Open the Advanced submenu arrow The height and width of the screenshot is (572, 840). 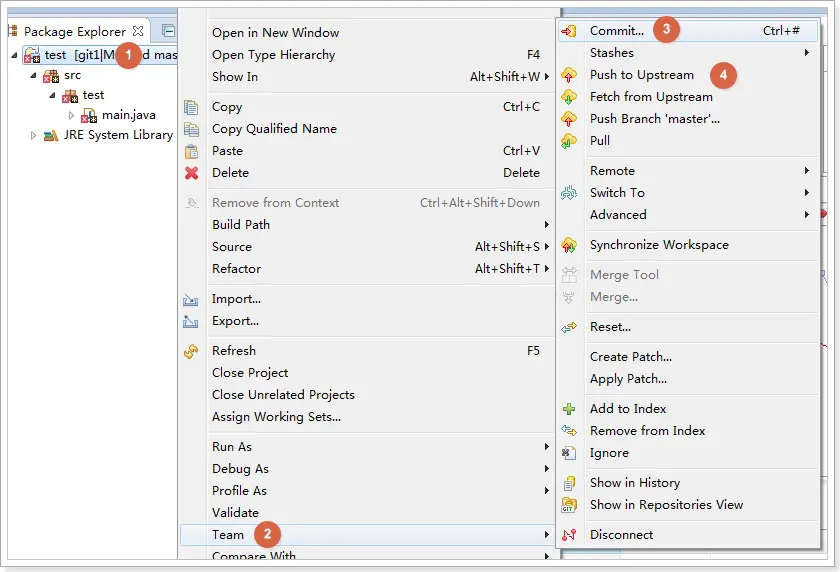pos(807,215)
